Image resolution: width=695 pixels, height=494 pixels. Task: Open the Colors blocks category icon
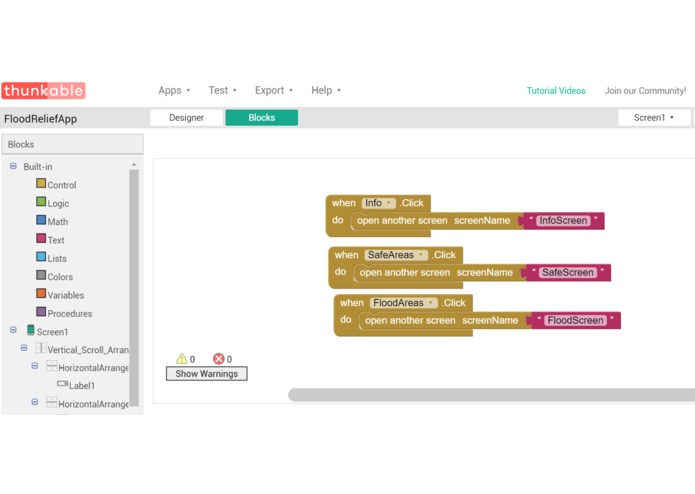(x=41, y=275)
